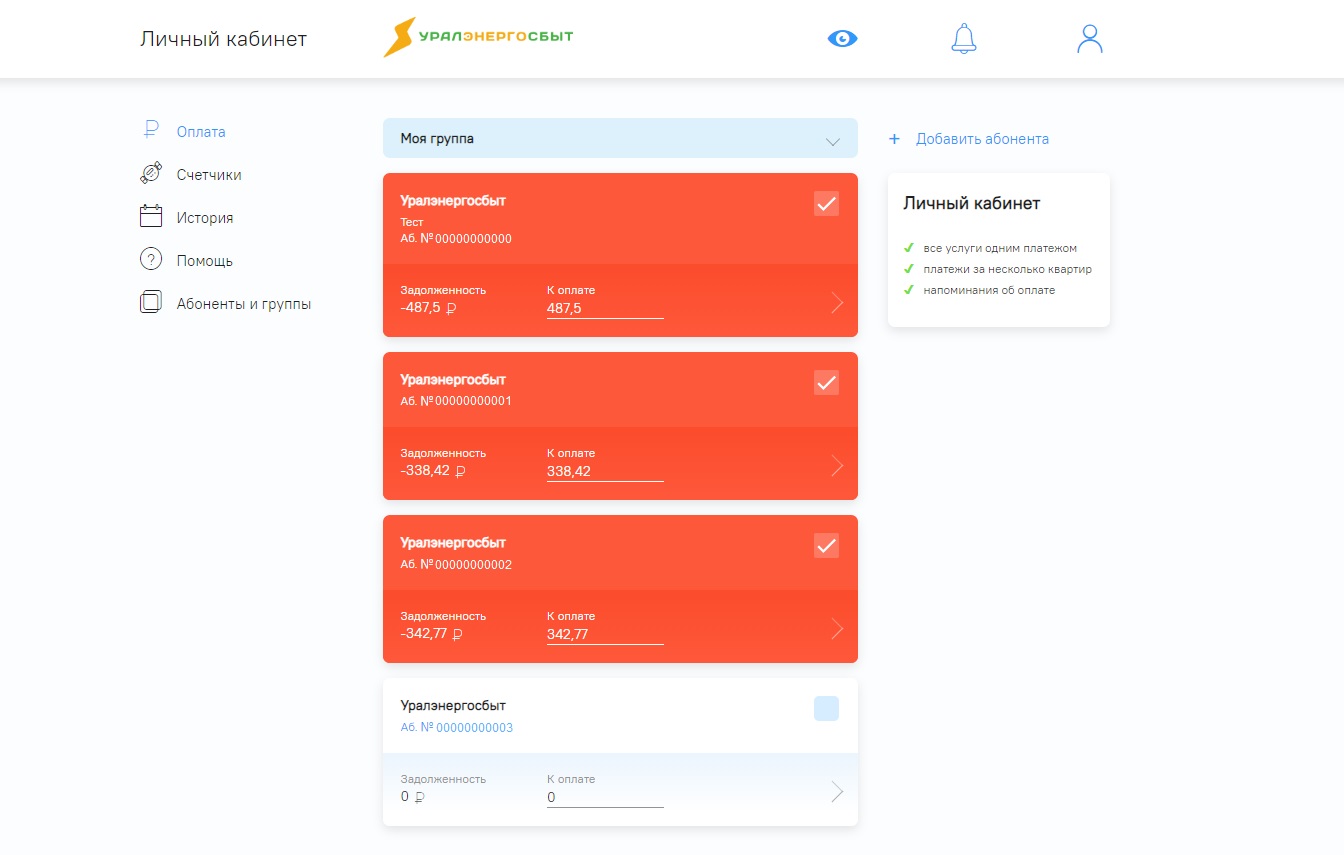Open Абоненты и группы section
This screenshot has height=855, width=1344.
coord(244,304)
